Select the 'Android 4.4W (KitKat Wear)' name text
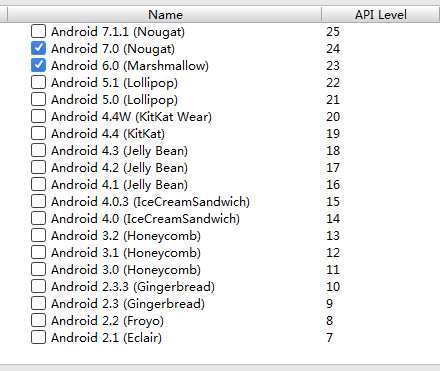The width and height of the screenshot is (440, 371). pyautogui.click(x=131, y=117)
